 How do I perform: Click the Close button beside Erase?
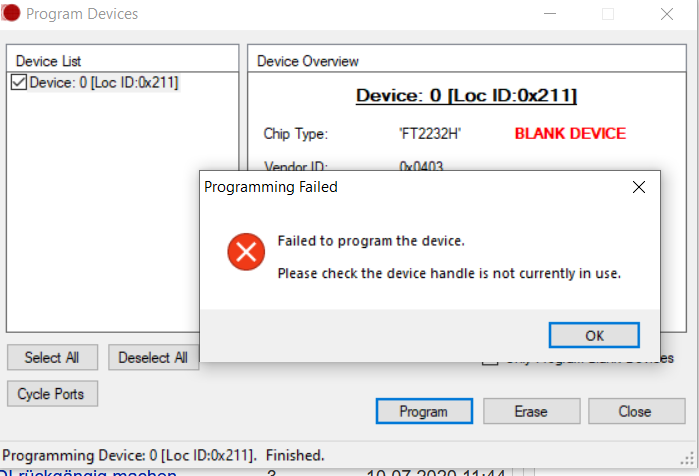pos(637,411)
